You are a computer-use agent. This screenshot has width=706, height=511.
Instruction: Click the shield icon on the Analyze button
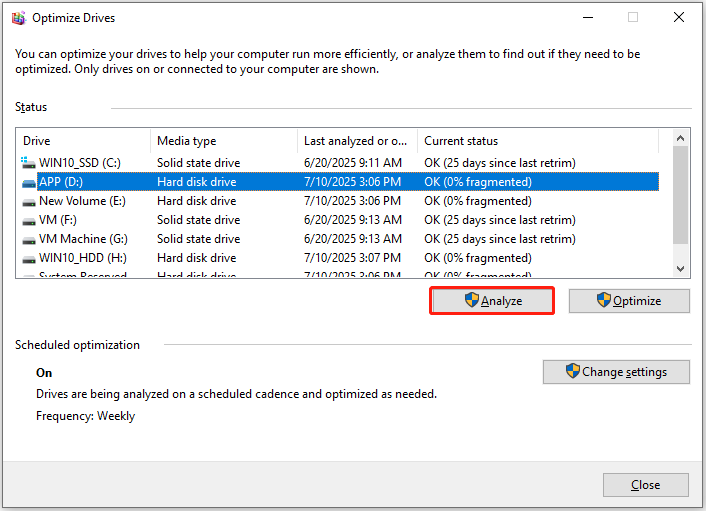471,300
